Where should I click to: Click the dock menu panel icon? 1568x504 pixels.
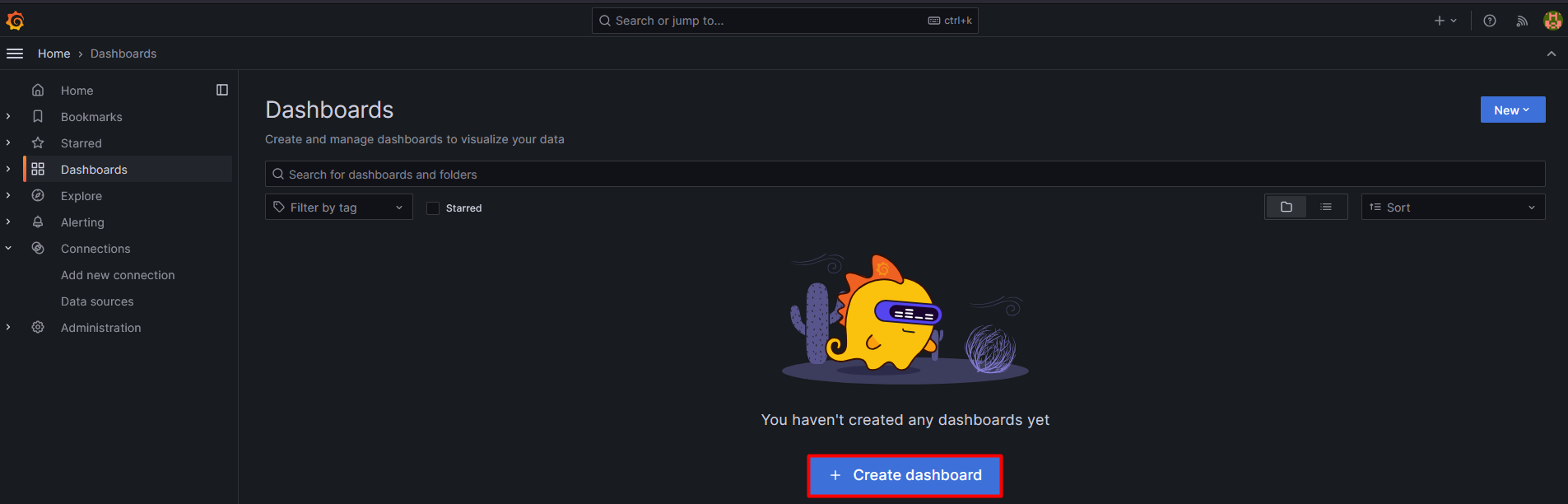click(222, 90)
